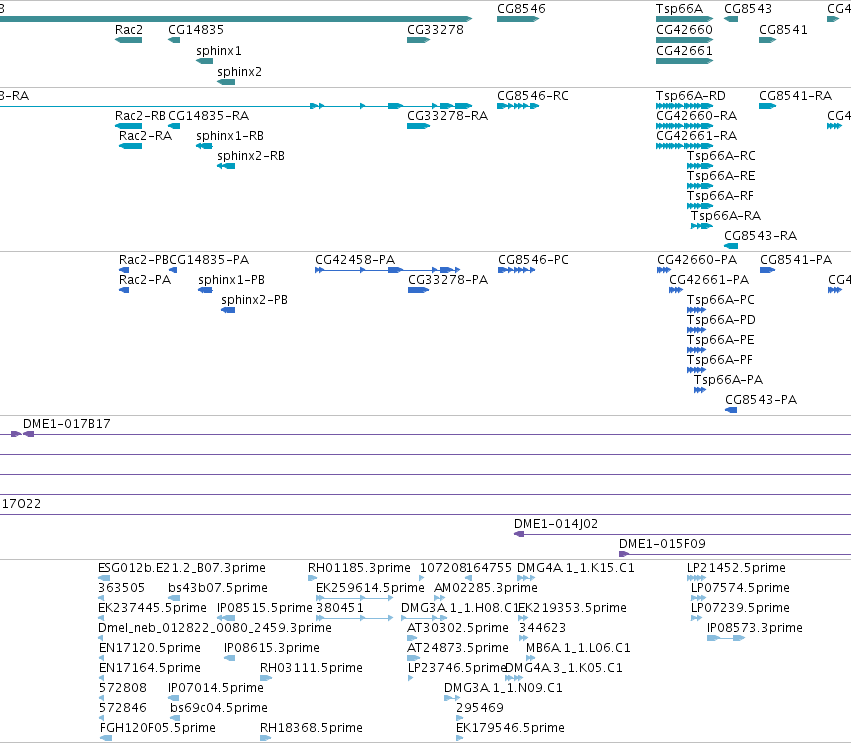Select transcript CG8543-RA
Screen dimensions: 851x743
(731, 246)
